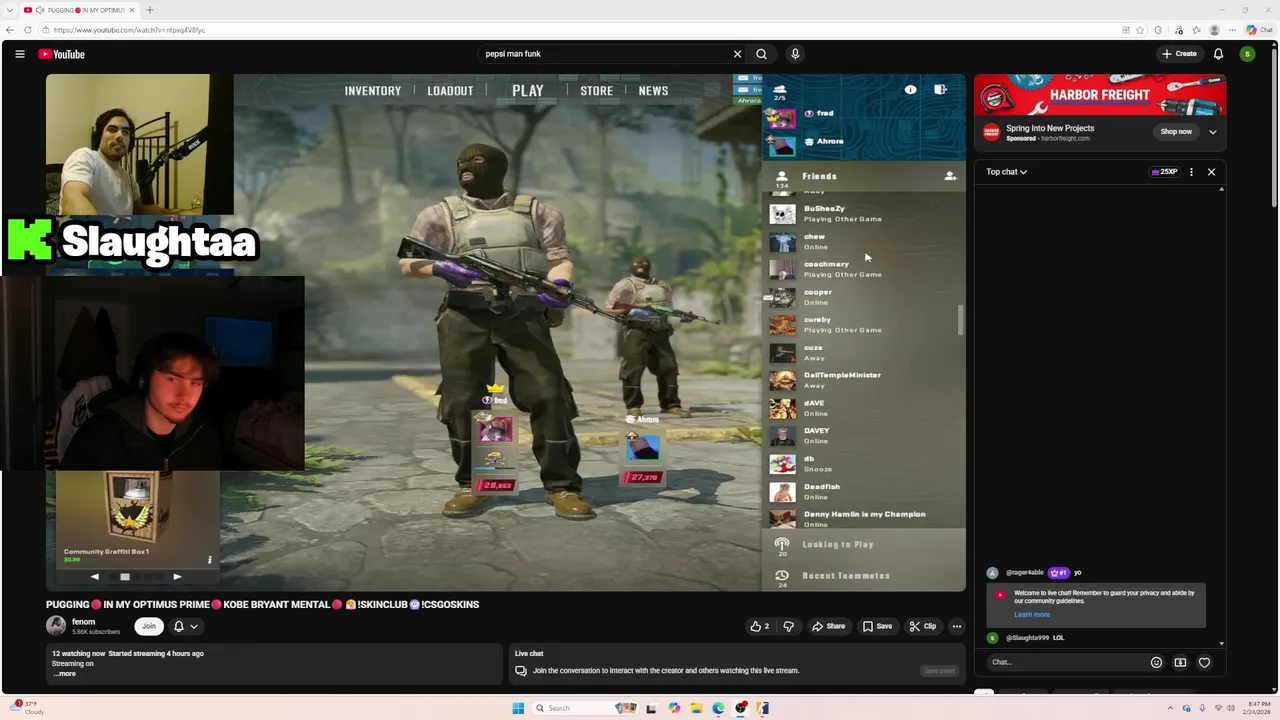The image size is (1280, 720).
Task: Select friend 'Deadfish' in friends list
Action: click(862, 491)
